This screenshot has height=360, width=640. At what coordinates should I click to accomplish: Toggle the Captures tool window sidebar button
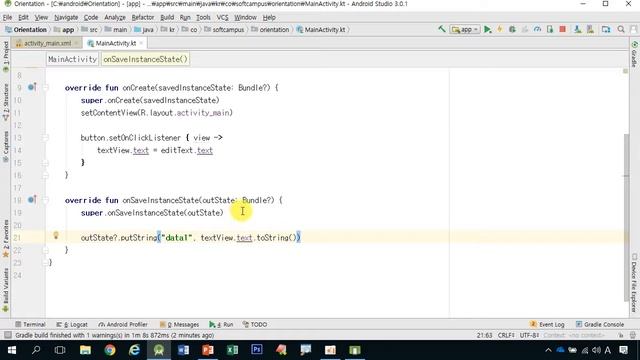coord(6,147)
